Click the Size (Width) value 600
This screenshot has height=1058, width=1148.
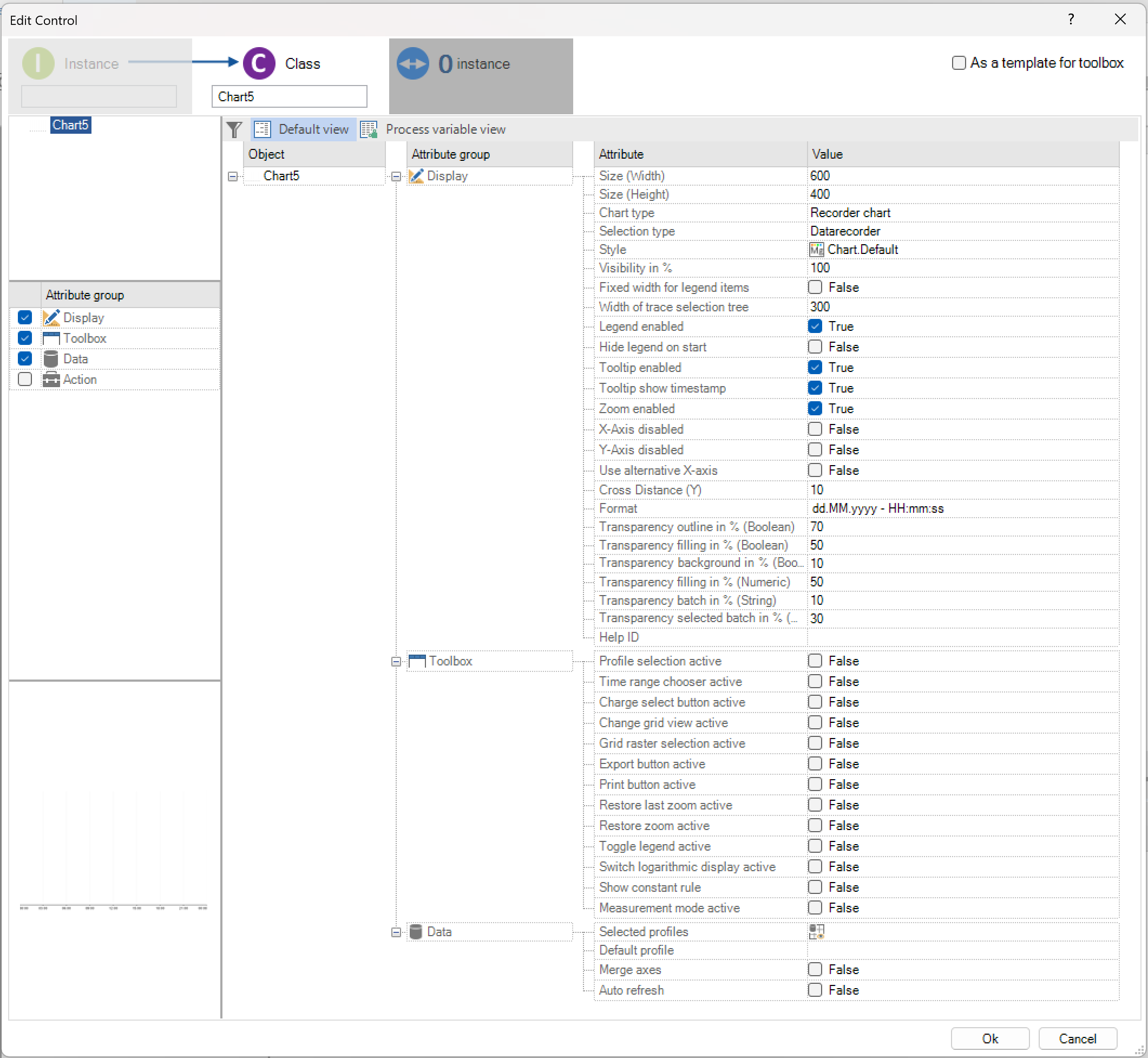pos(962,176)
